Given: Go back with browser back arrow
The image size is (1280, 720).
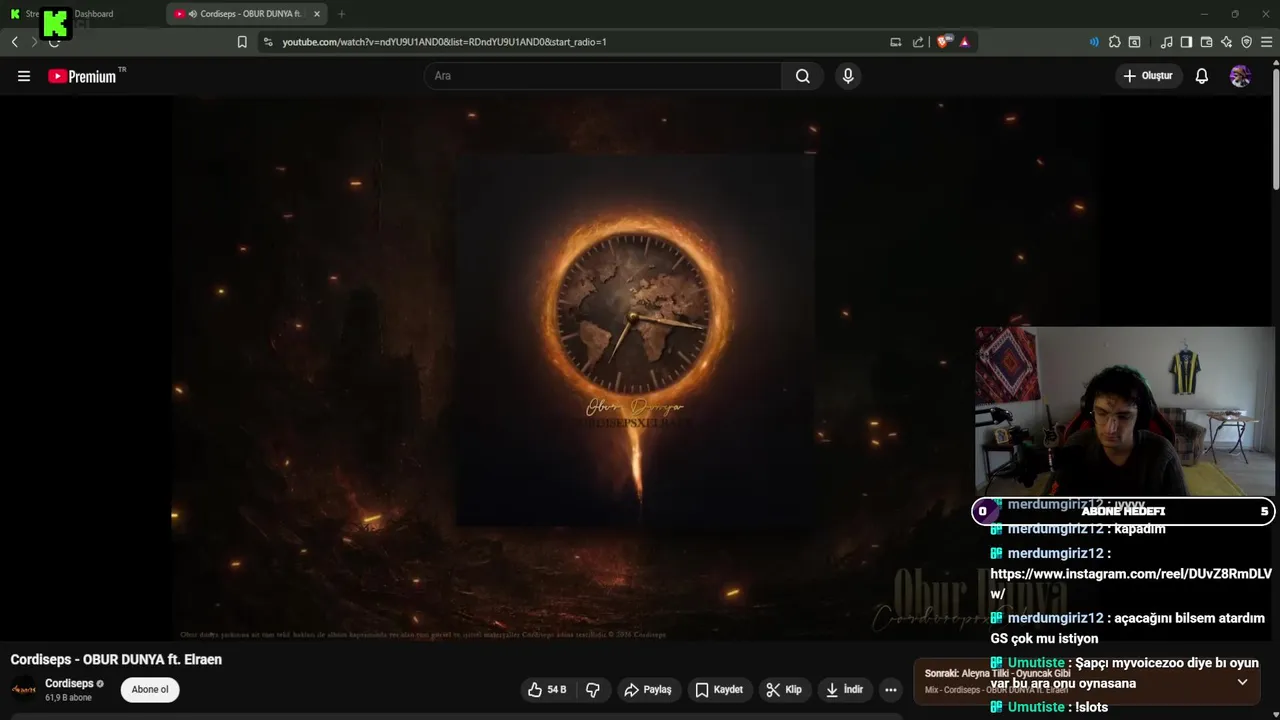Looking at the screenshot, I should point(15,42).
